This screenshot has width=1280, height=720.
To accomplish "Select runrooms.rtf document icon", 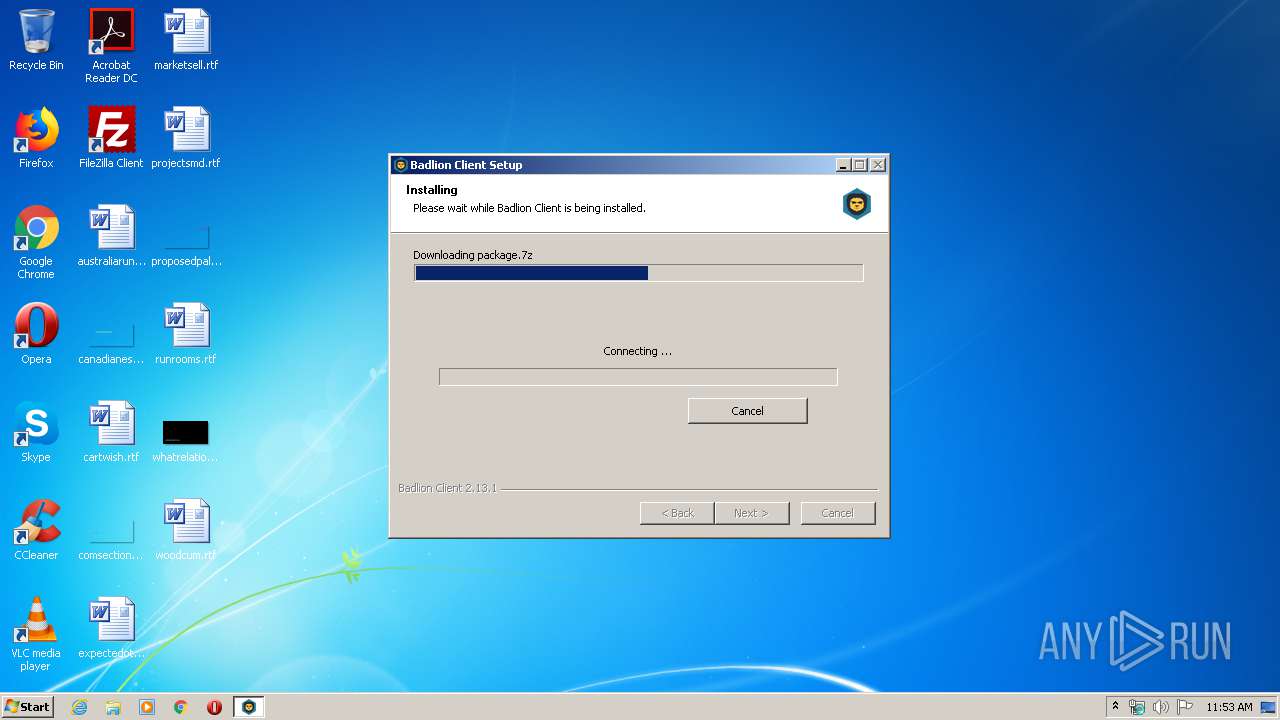I will pyautogui.click(x=186, y=334).
